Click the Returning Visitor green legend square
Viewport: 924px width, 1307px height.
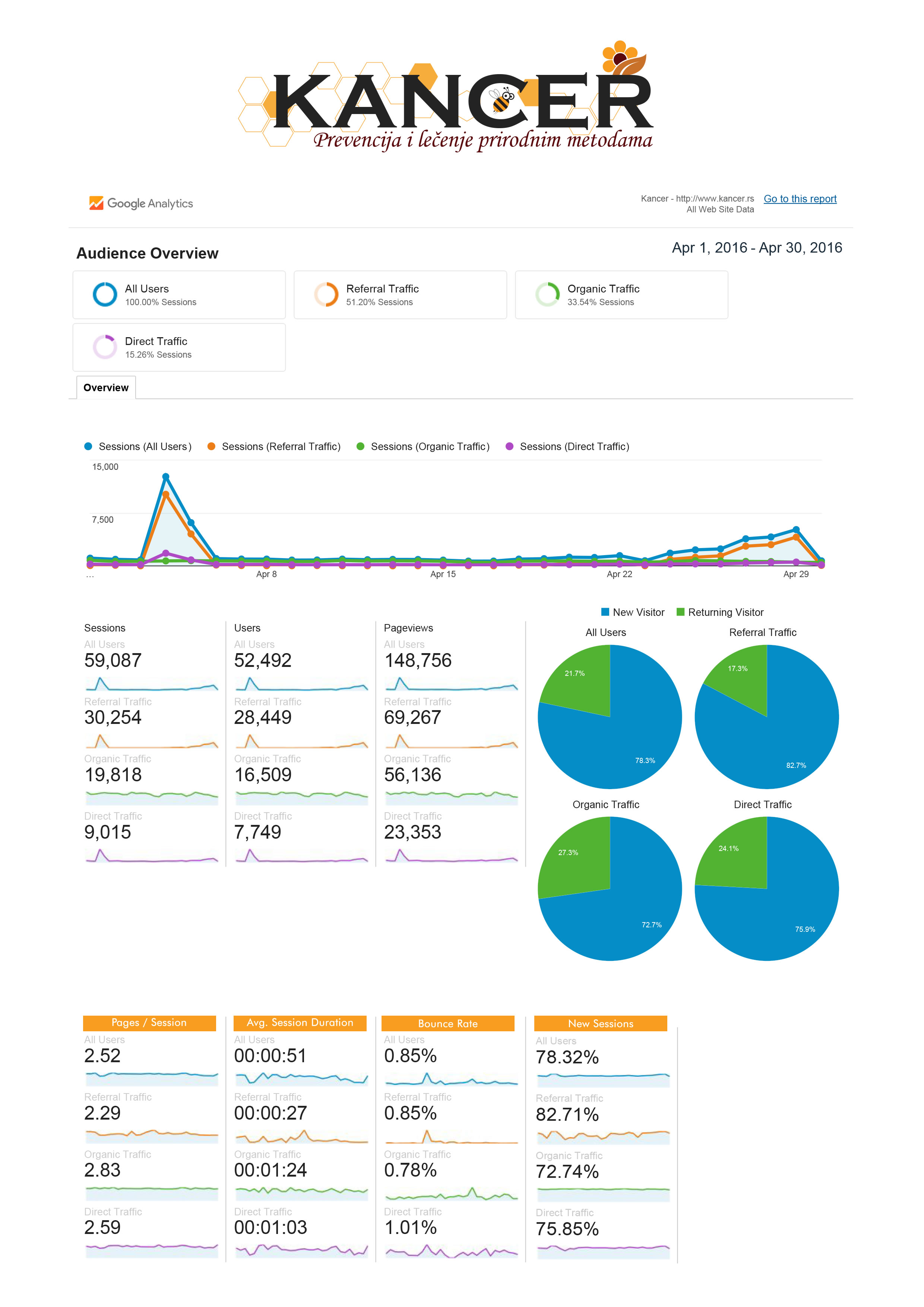point(680,612)
